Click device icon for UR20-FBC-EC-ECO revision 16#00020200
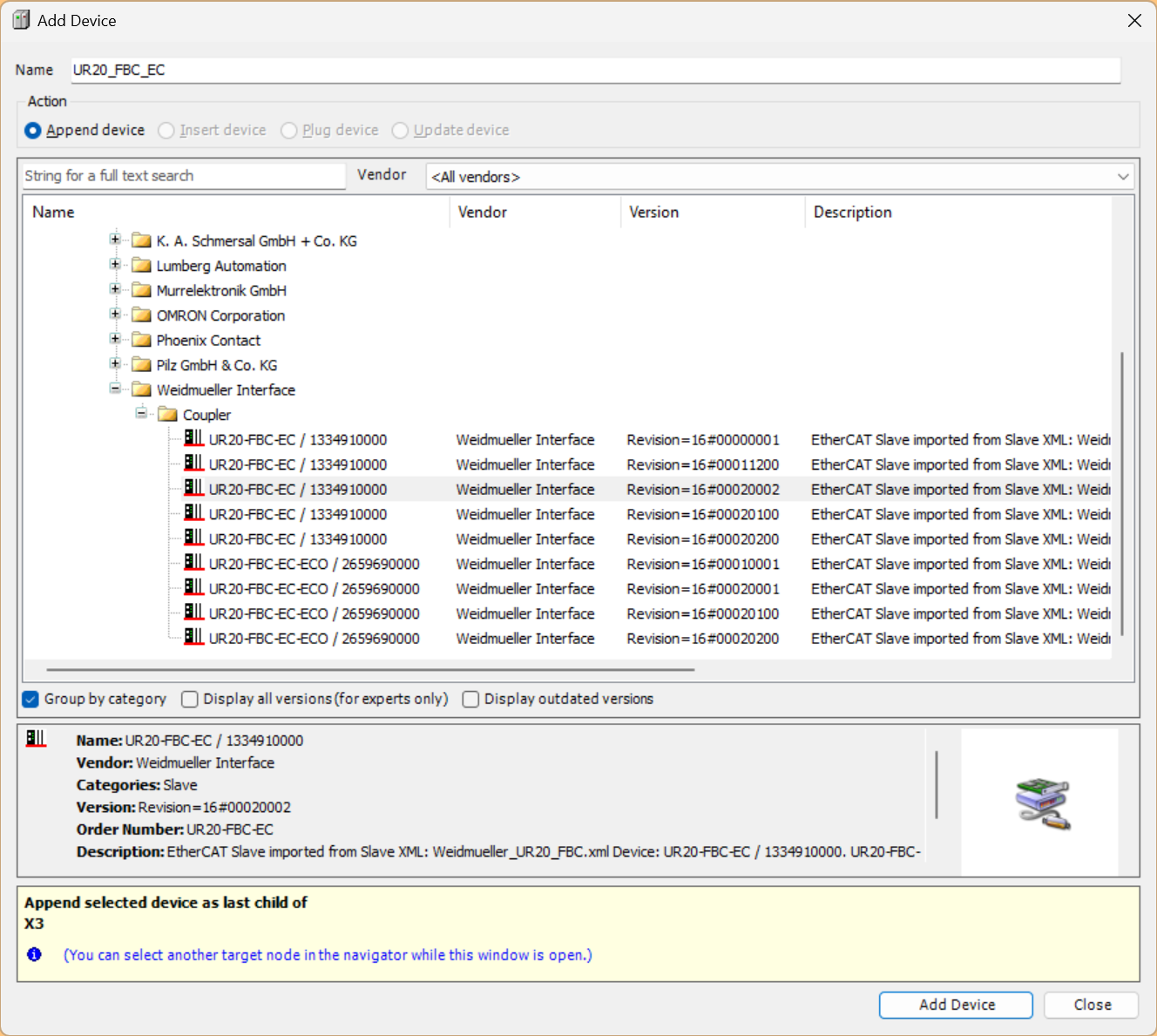 (193, 637)
